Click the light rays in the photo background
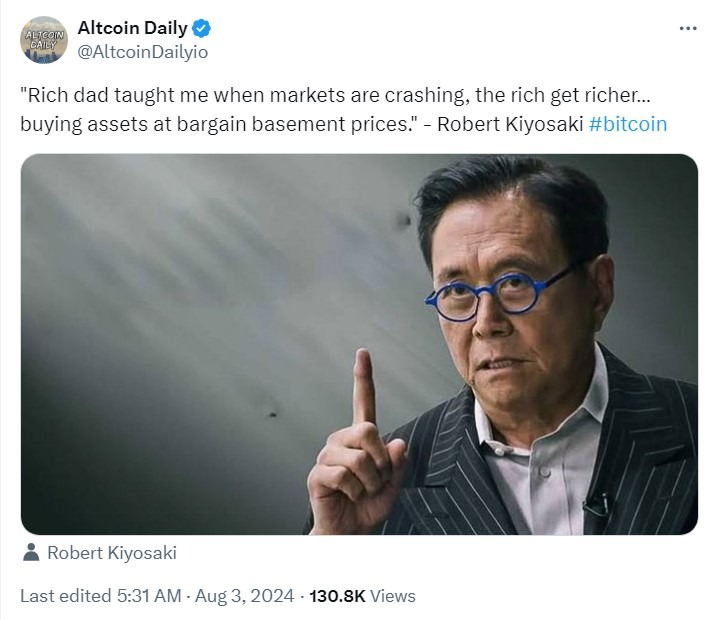 (x=200, y=260)
